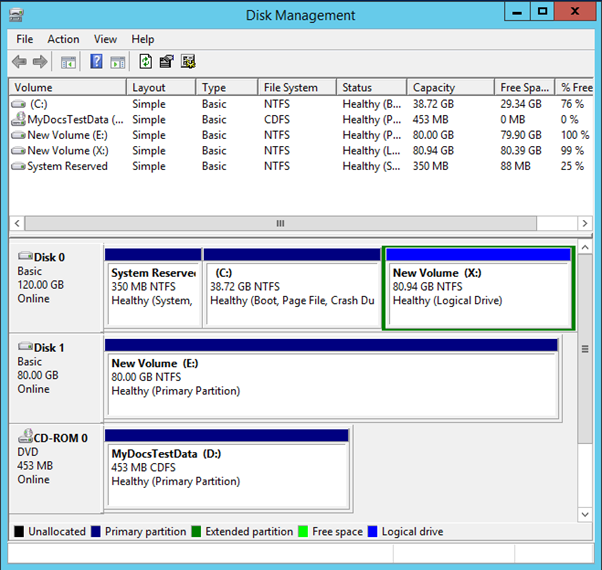602x570 pixels.
Task: Select New Volume (E:) in volume list
Action: pyautogui.click(x=301, y=135)
